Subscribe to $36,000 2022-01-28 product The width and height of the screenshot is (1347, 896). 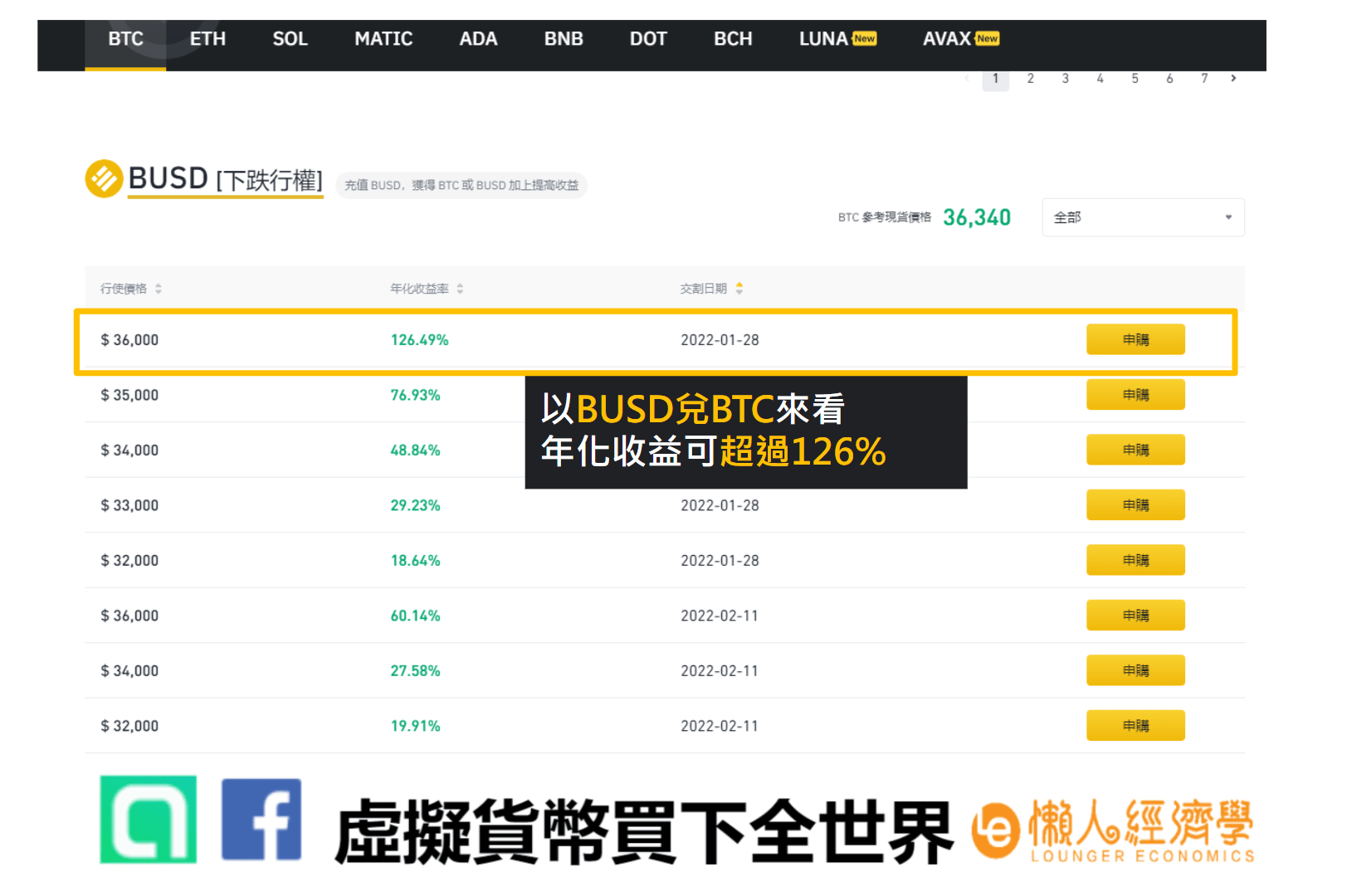click(1135, 339)
